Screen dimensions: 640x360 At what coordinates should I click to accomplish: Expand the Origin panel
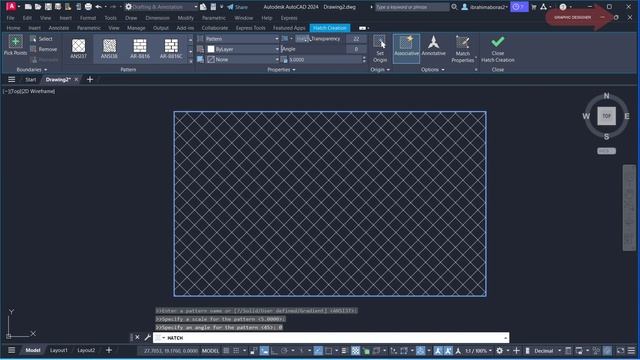[x=380, y=70]
